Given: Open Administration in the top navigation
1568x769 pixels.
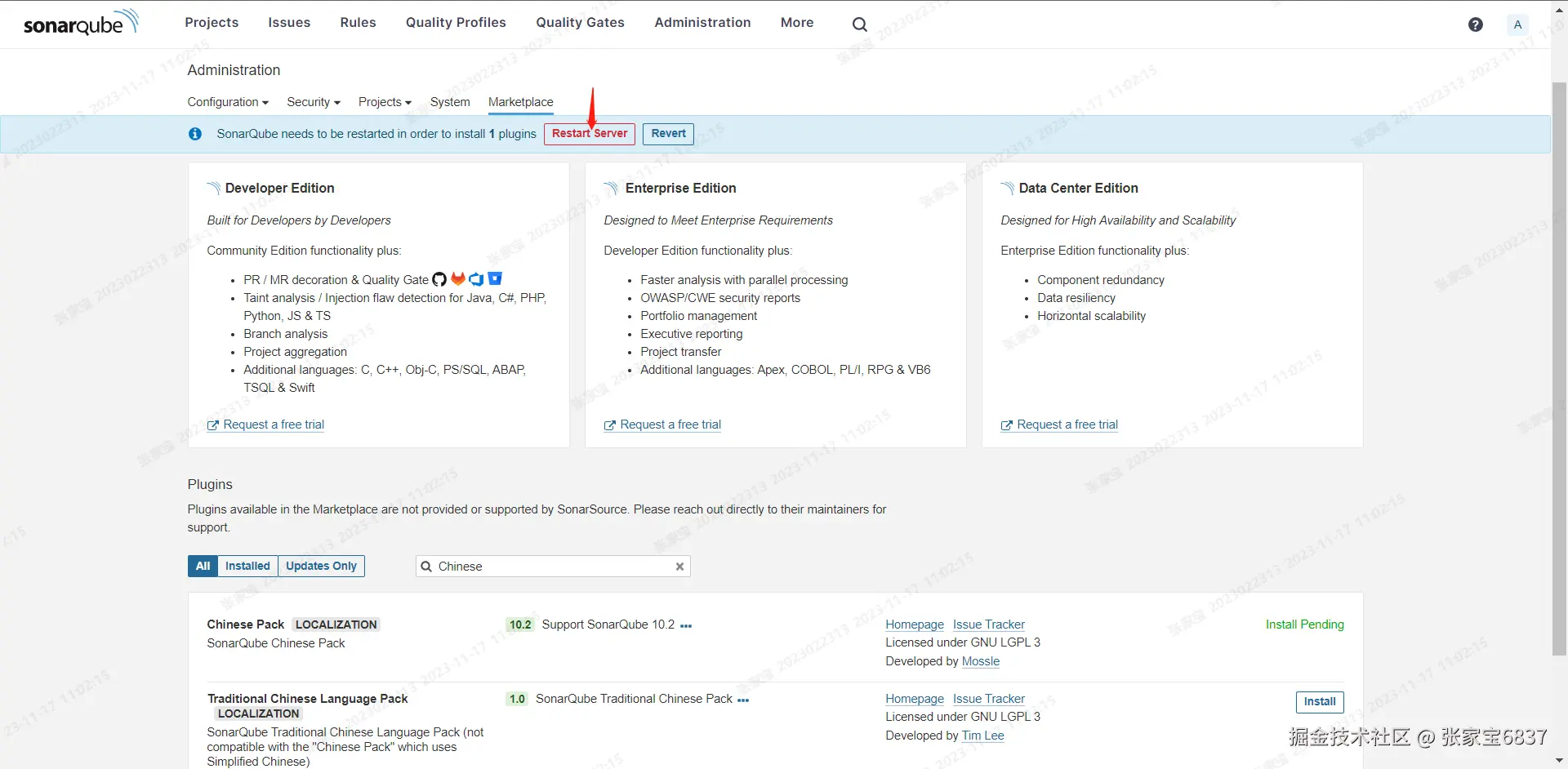Looking at the screenshot, I should (x=702, y=23).
